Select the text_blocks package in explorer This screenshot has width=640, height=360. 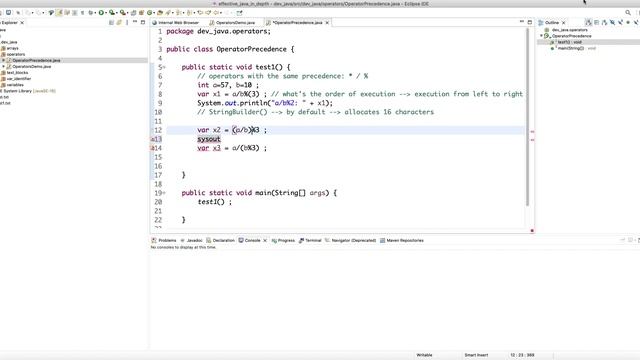pyautogui.click(x=17, y=73)
